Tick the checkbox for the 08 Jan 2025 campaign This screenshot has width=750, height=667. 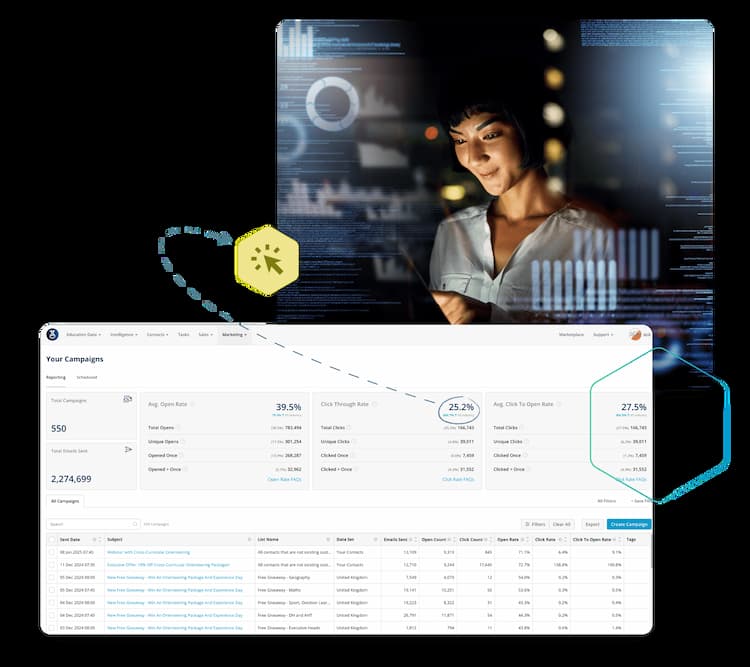tap(52, 551)
